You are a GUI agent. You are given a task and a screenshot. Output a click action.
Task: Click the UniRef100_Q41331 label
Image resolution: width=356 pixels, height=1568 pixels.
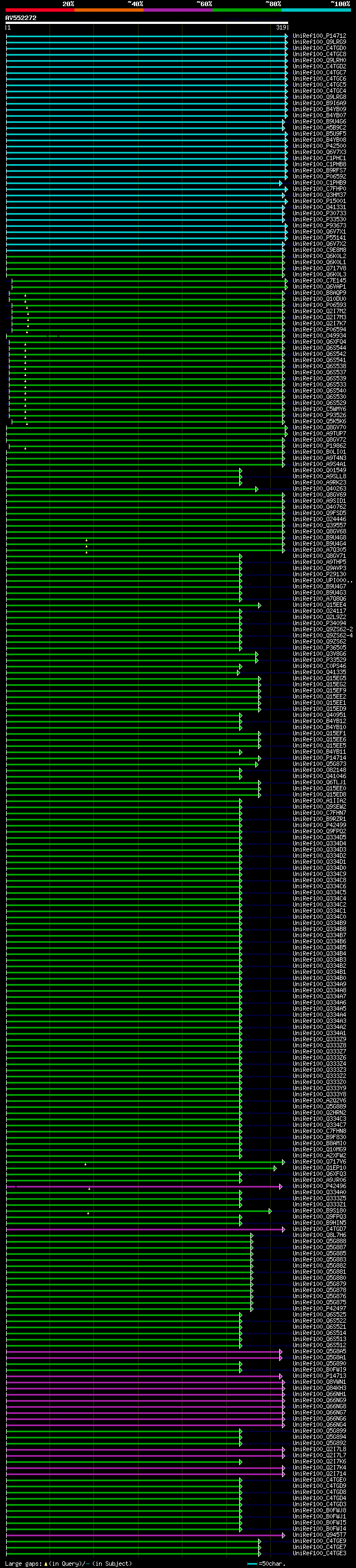click(319, 207)
